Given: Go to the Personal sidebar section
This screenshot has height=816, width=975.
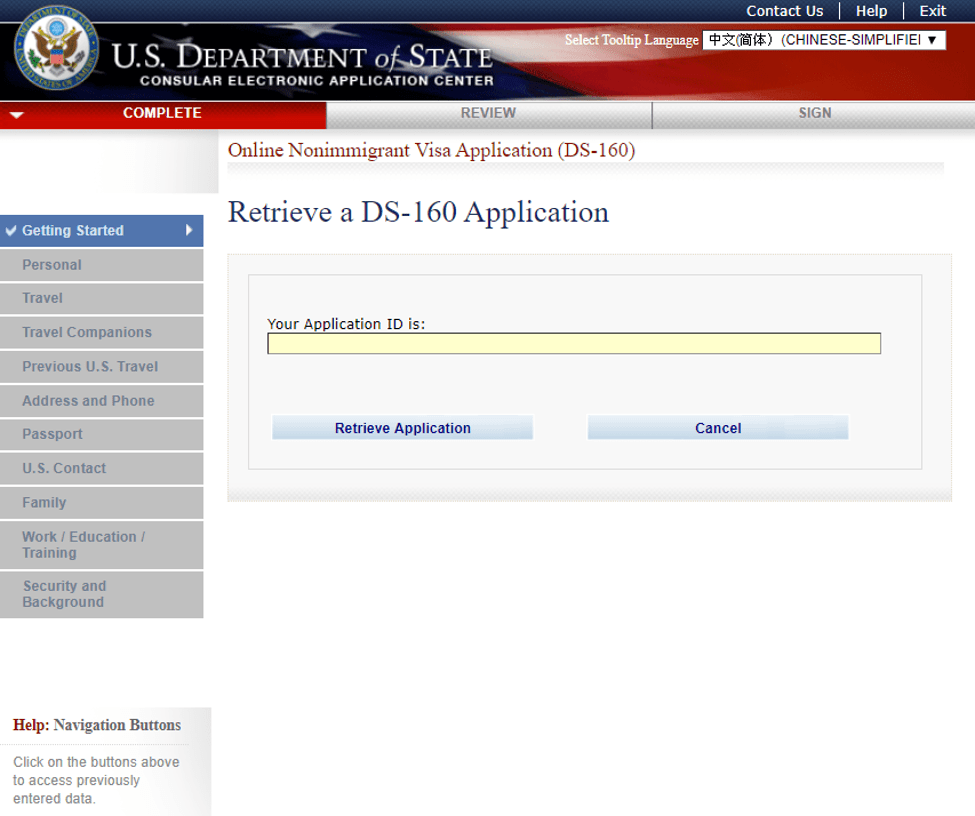Looking at the screenshot, I should coord(101,265).
